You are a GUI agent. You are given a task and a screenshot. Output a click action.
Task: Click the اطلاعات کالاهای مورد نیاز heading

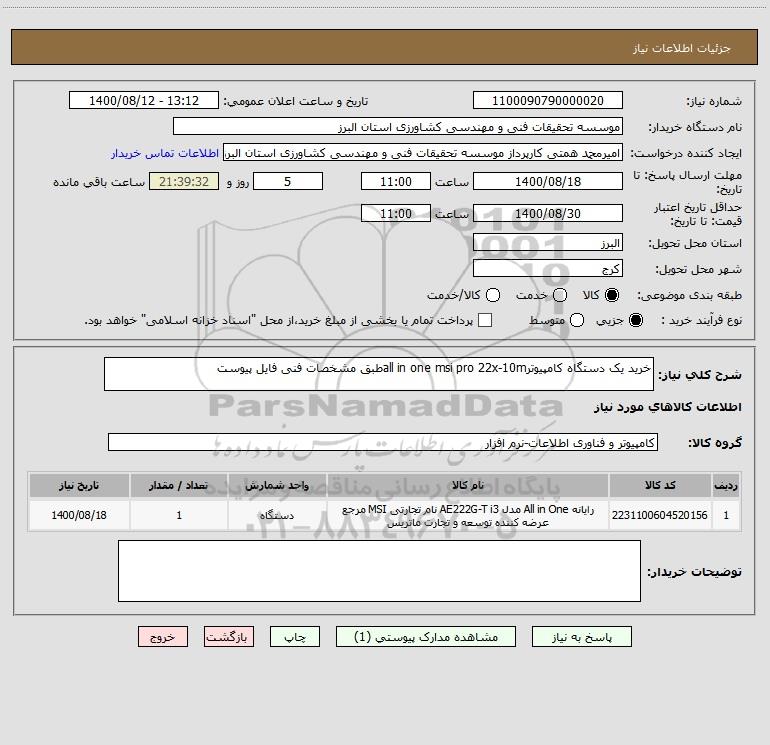(667, 407)
